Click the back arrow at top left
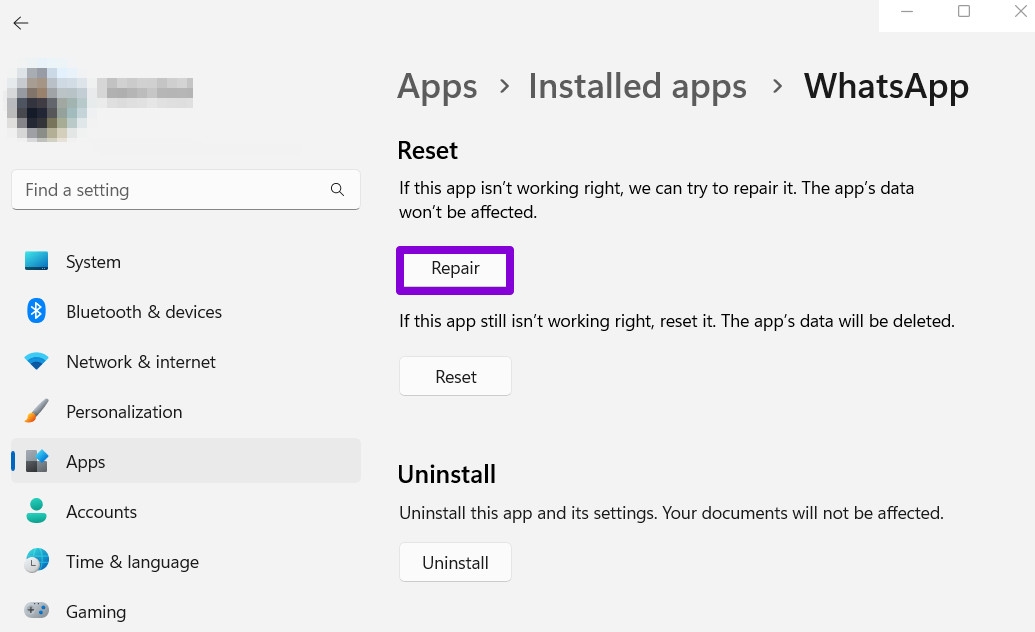1035x632 pixels. click(x=20, y=22)
